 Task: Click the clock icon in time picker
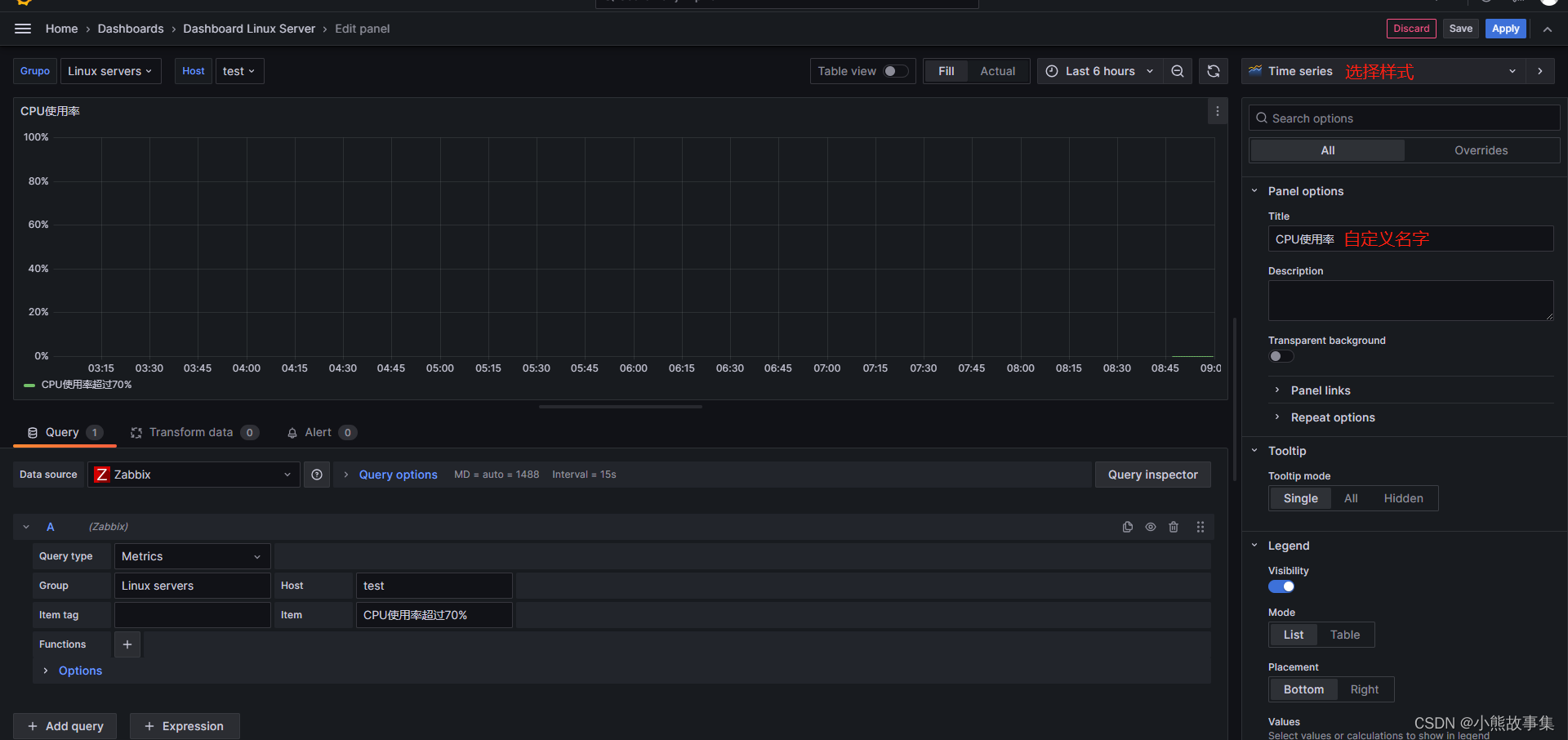(x=1052, y=71)
